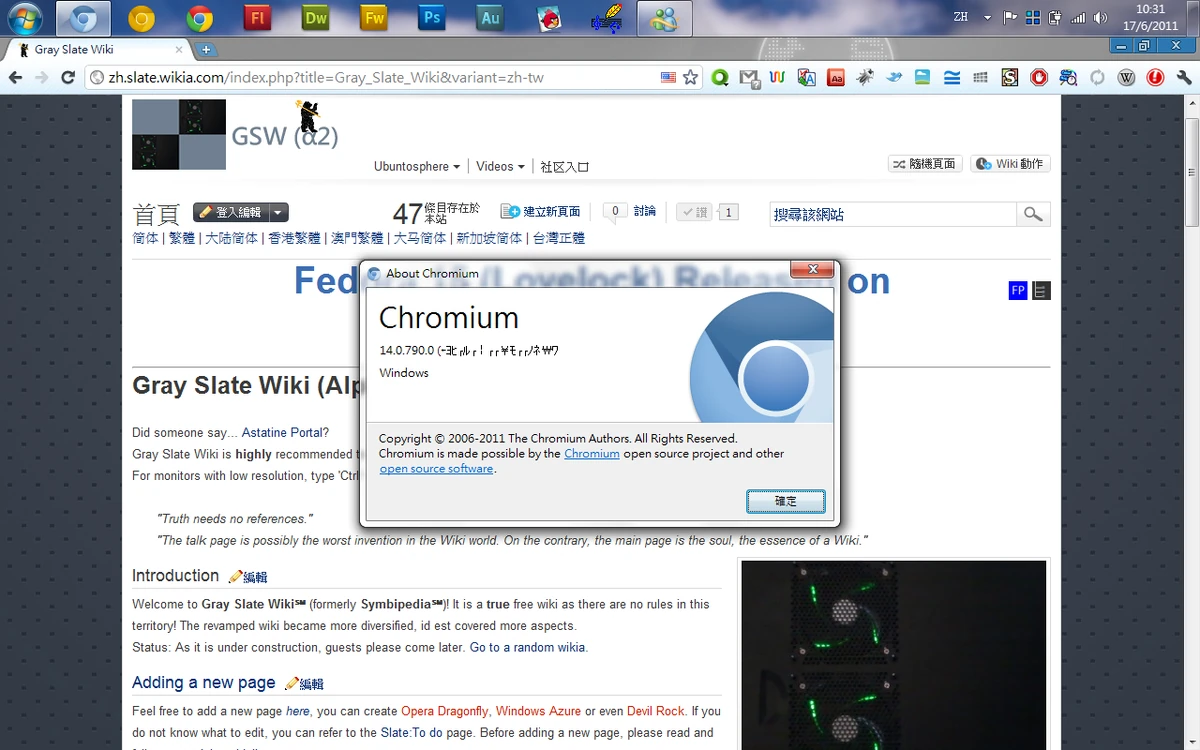This screenshot has width=1200, height=750.
Task: Click the red stop-hand blocker extension icon
Action: coord(1039,77)
